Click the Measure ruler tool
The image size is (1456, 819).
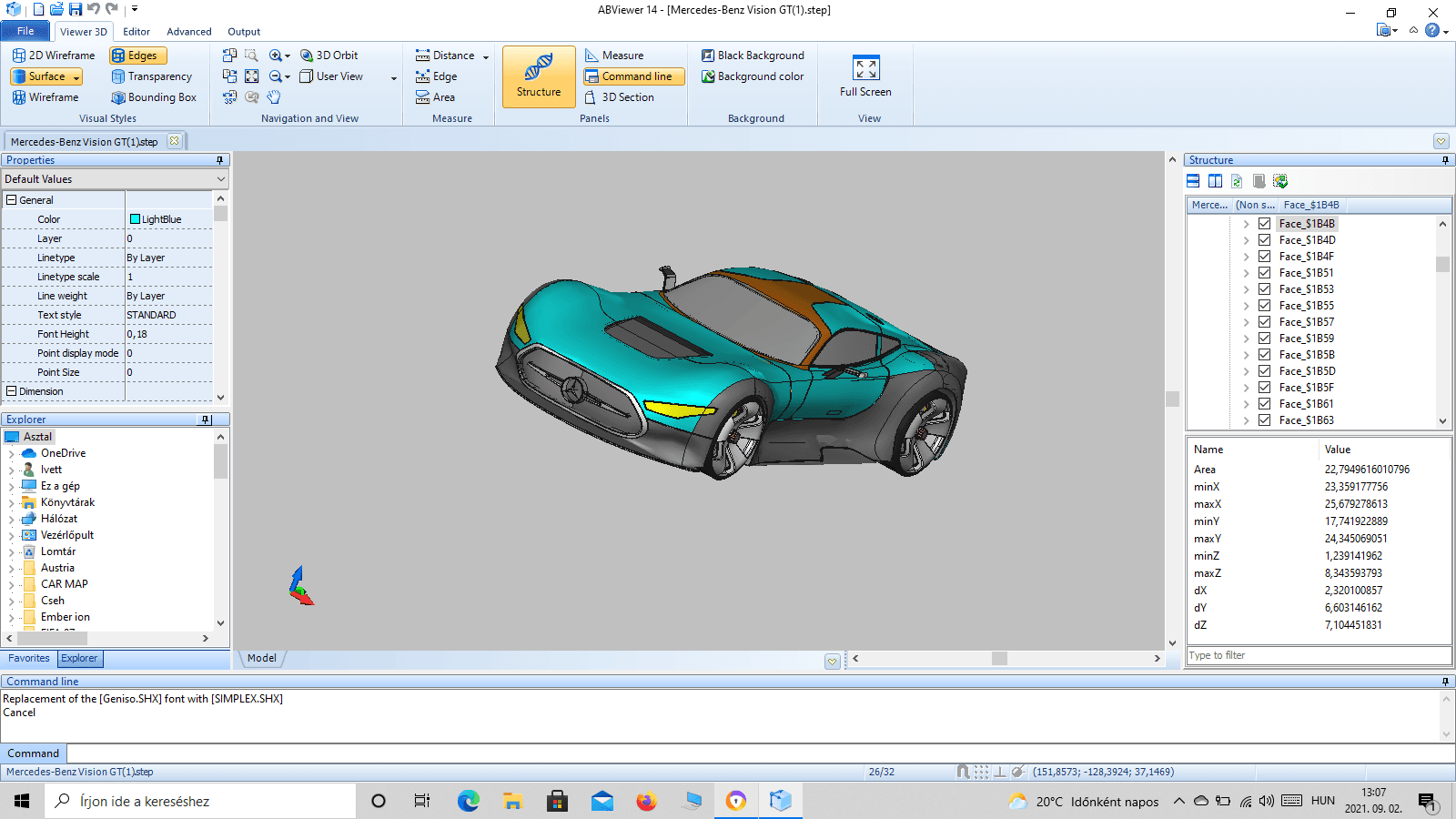[614, 56]
